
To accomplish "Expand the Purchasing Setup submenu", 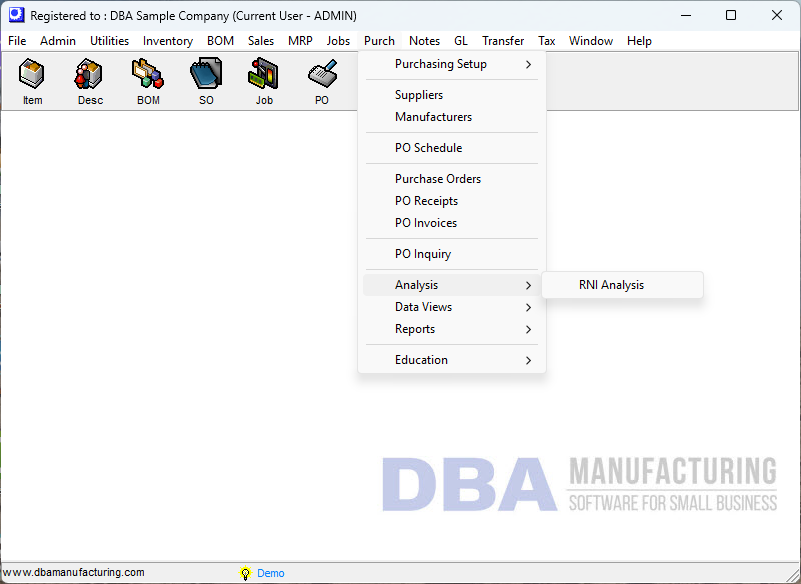I will point(452,64).
